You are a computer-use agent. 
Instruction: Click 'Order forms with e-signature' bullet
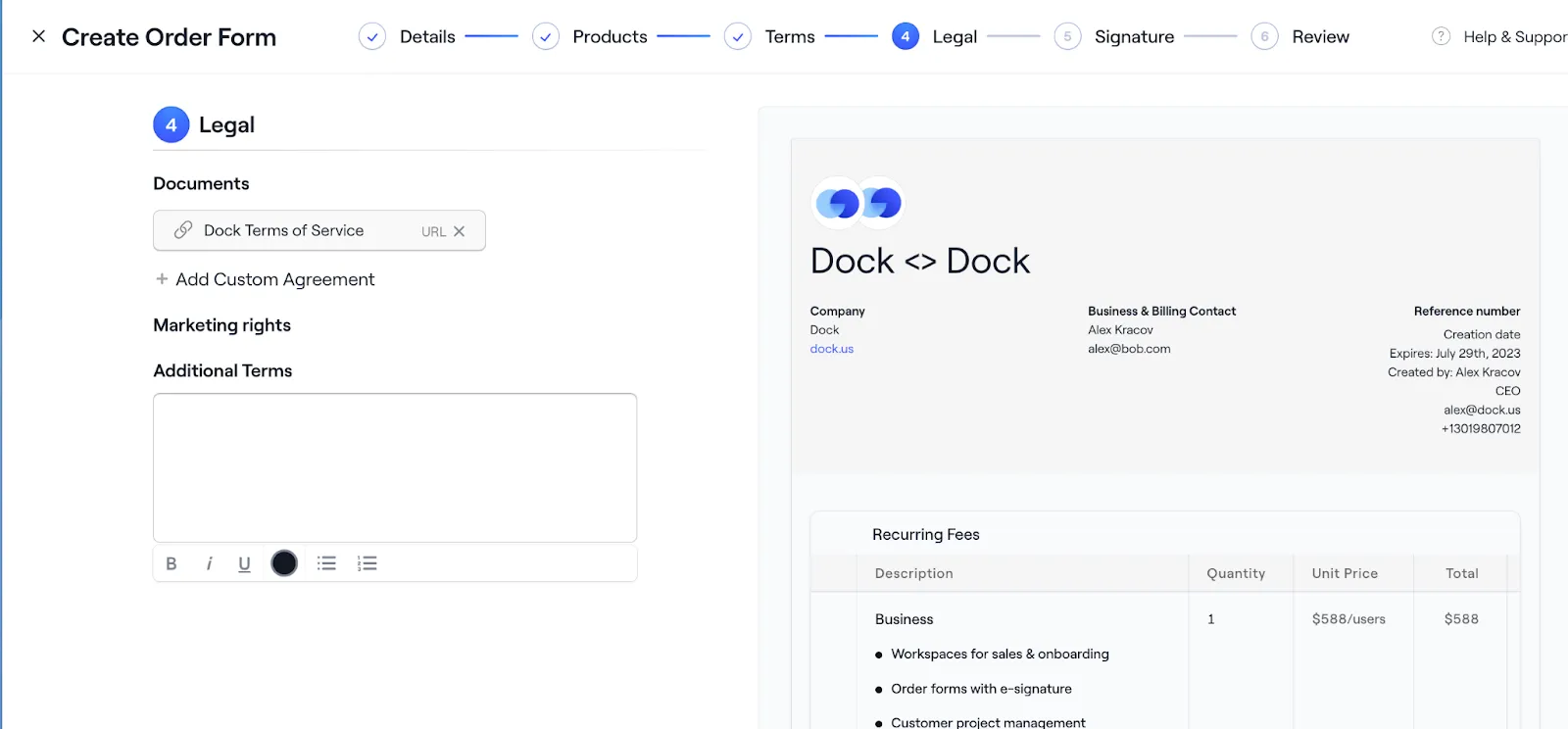(981, 689)
